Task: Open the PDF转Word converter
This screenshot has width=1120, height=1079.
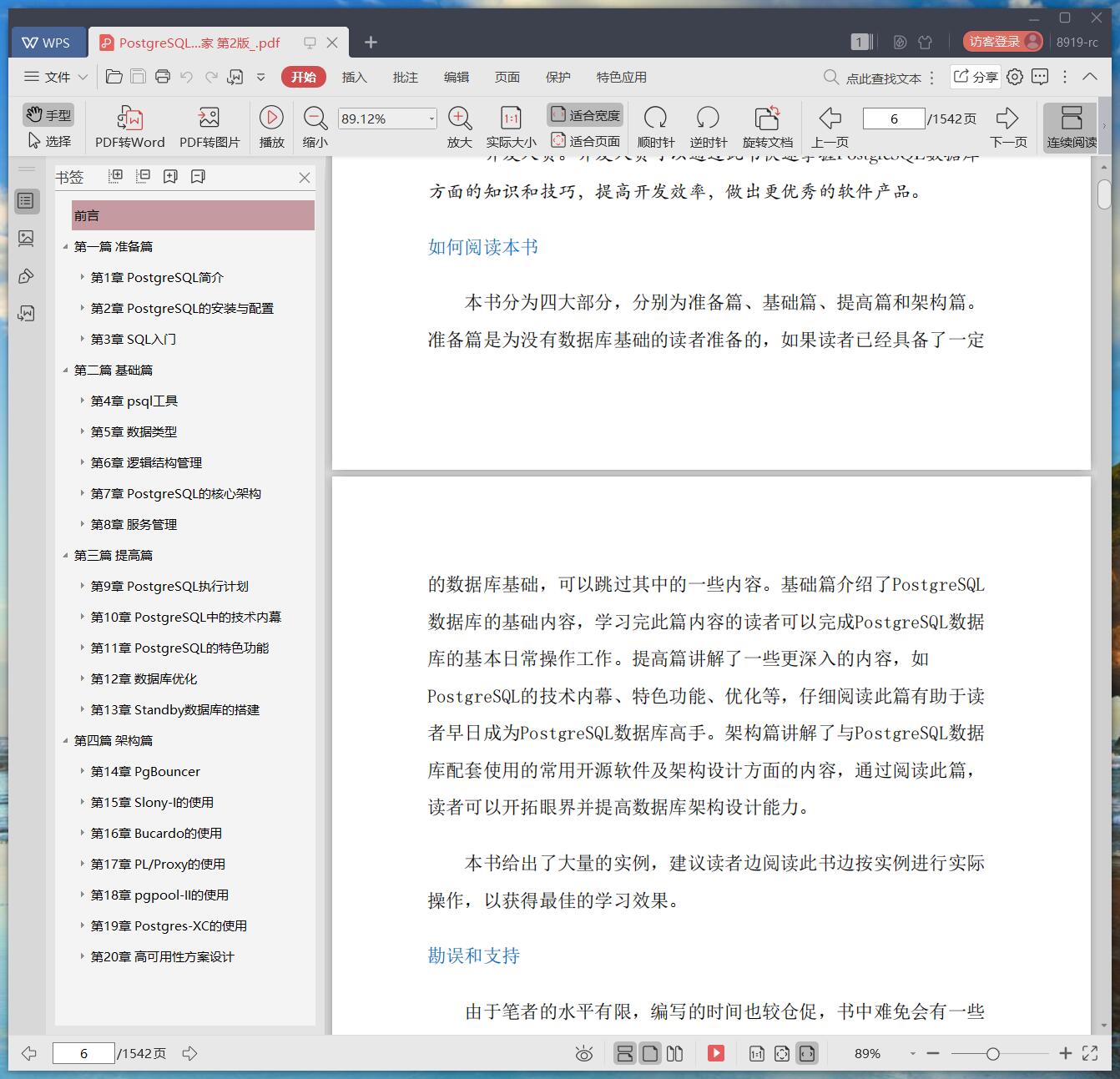Action: pos(129,127)
